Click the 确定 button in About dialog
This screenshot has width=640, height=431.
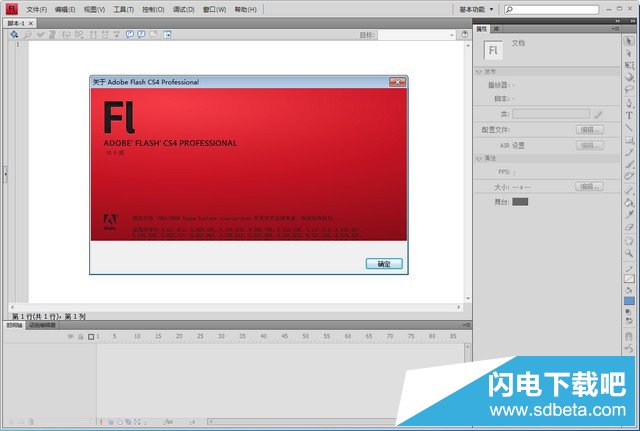coord(384,264)
